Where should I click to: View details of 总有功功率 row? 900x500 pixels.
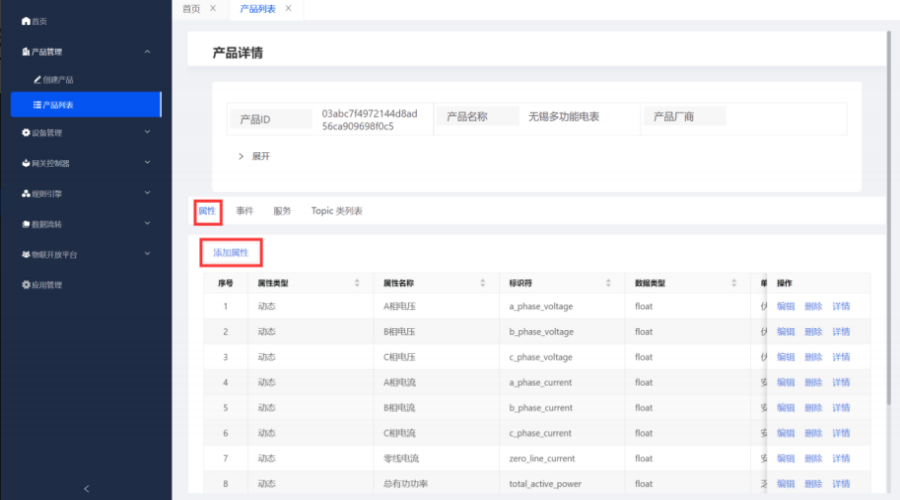coord(841,484)
